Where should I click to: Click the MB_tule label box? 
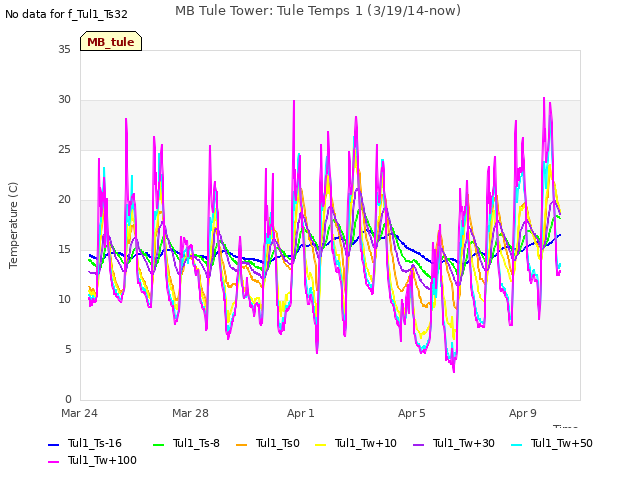111,41
